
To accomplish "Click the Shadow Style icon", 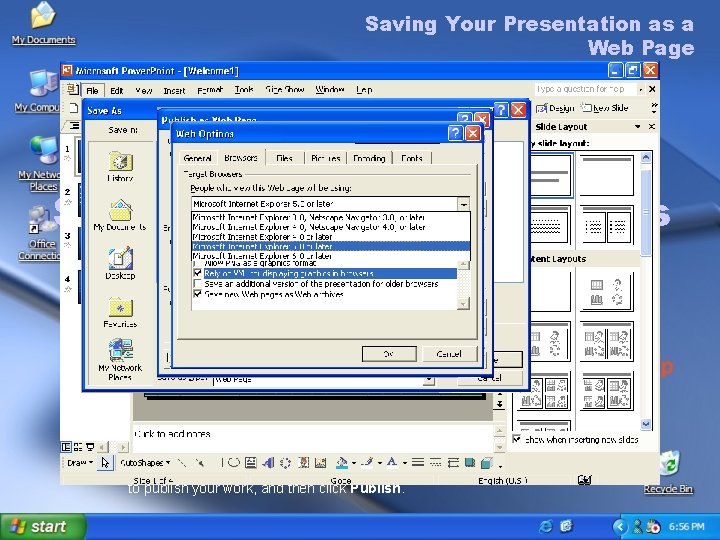I will point(470,462).
